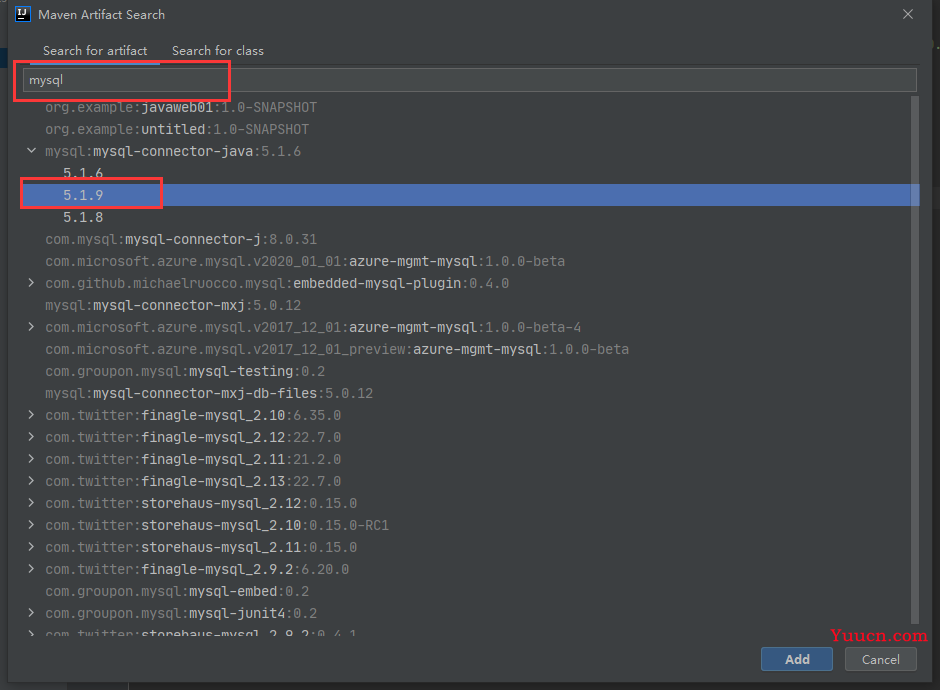The width and height of the screenshot is (940, 690).
Task: Click the Add button
Action: point(797,659)
